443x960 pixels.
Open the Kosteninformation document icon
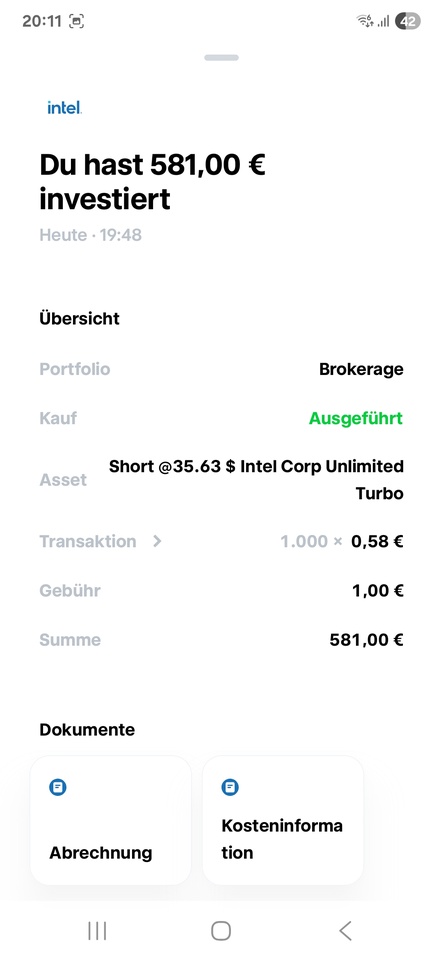pos(230,787)
